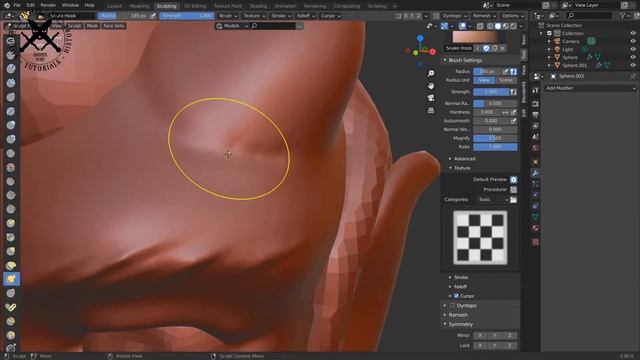Click the pan hand viewport gizmo
Screen dimensions: 640x360
(431, 86)
